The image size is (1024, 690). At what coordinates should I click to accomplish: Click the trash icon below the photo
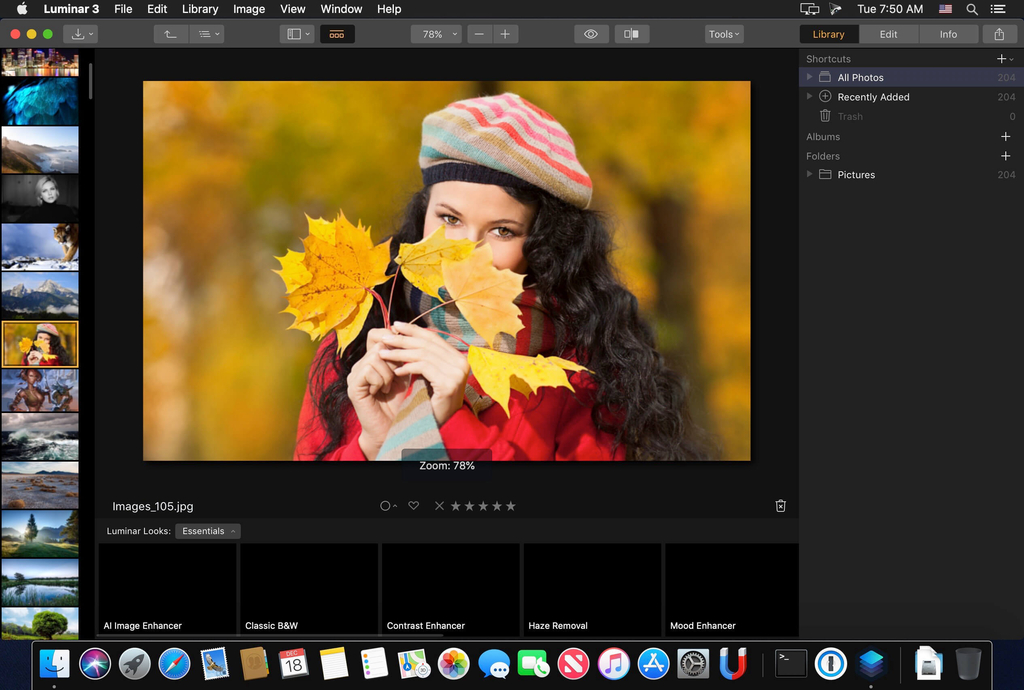(x=780, y=506)
